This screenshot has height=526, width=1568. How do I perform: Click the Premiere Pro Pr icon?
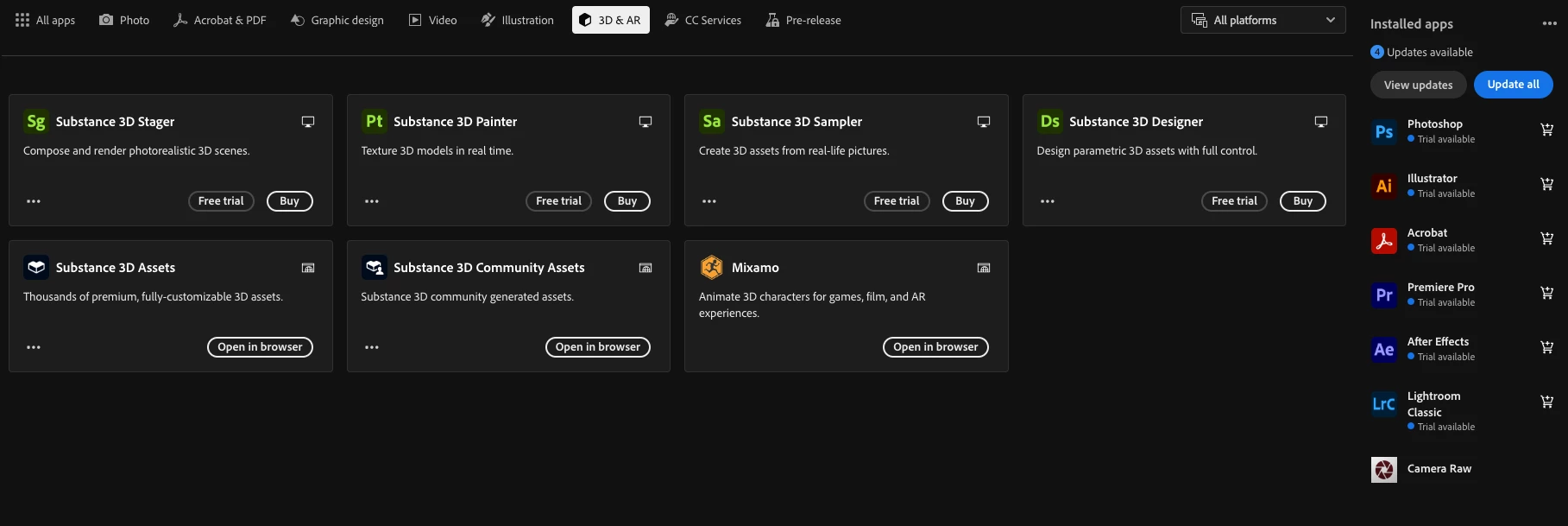(x=1384, y=295)
